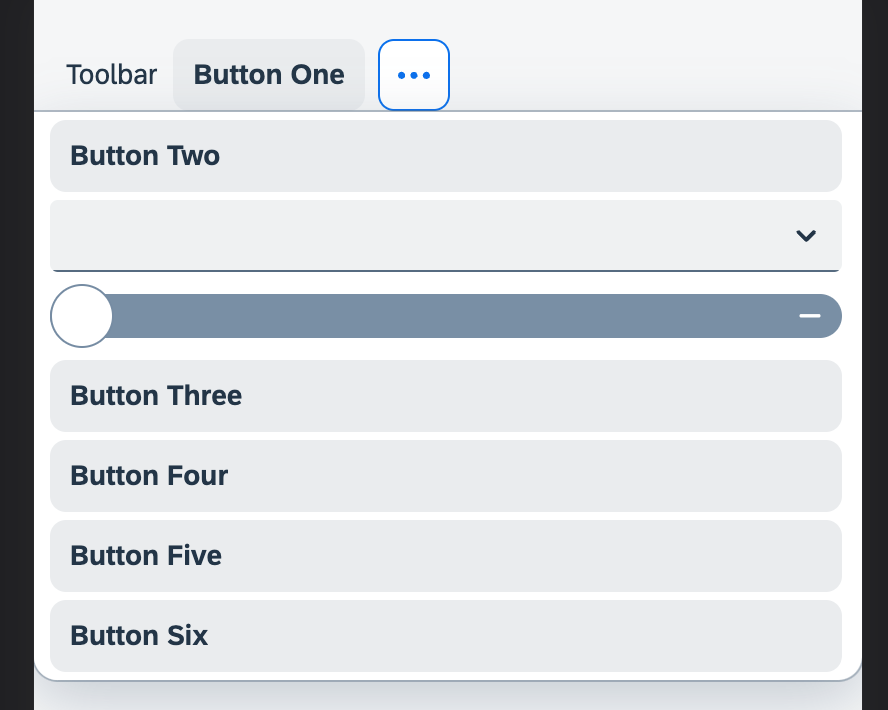Click the slider track to change its value
Image resolution: width=888 pixels, height=710 pixels.
pyautogui.click(x=450, y=315)
